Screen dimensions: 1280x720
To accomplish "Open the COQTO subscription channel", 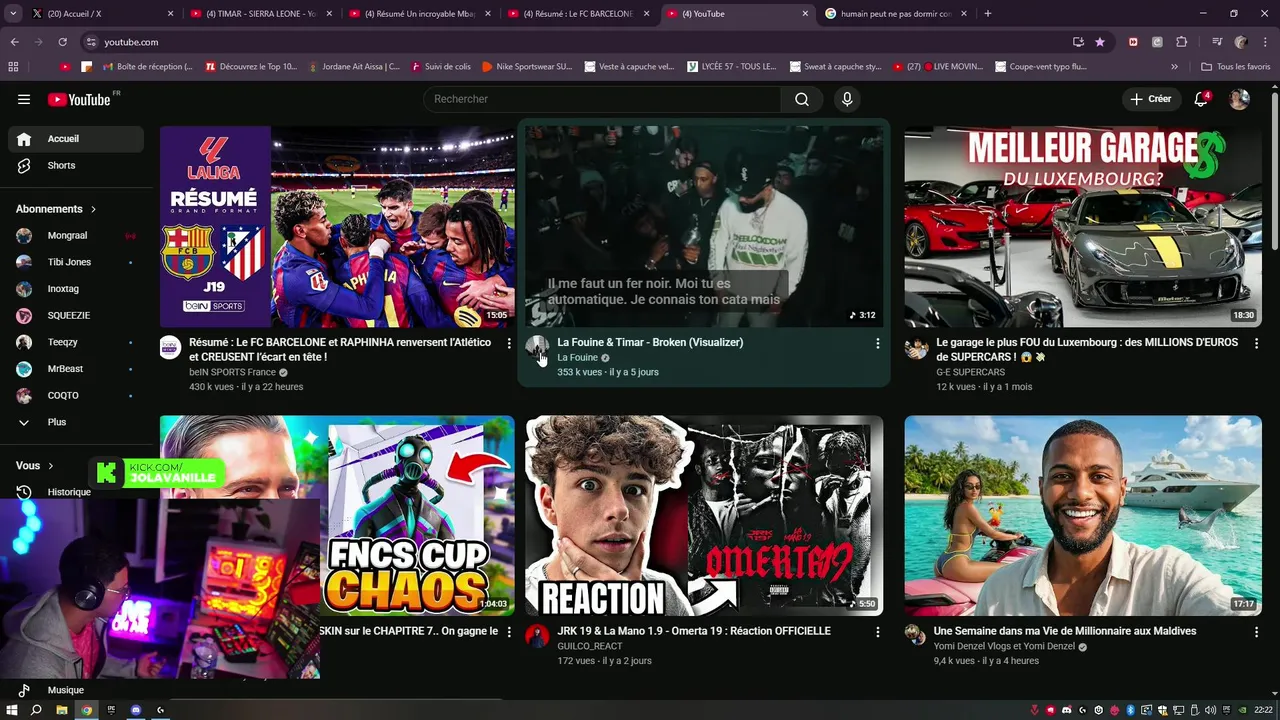I will coord(76,395).
